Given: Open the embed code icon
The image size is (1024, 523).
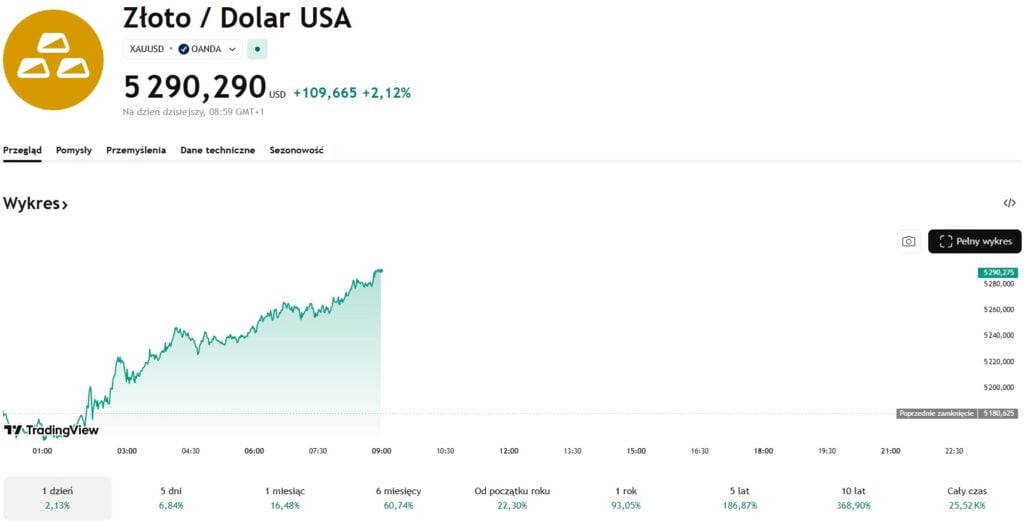Looking at the screenshot, I should coord(1009,203).
